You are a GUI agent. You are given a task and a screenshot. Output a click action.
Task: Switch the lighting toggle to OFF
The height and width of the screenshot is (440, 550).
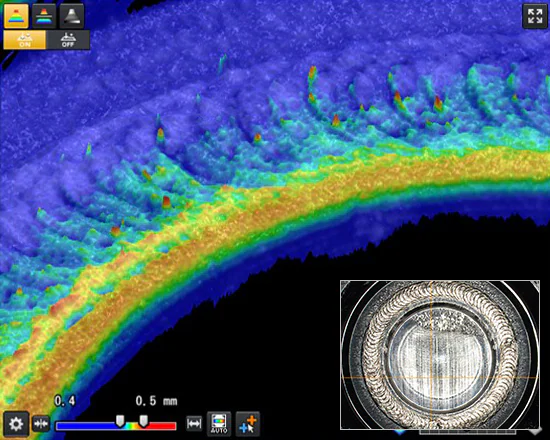(x=68, y=40)
